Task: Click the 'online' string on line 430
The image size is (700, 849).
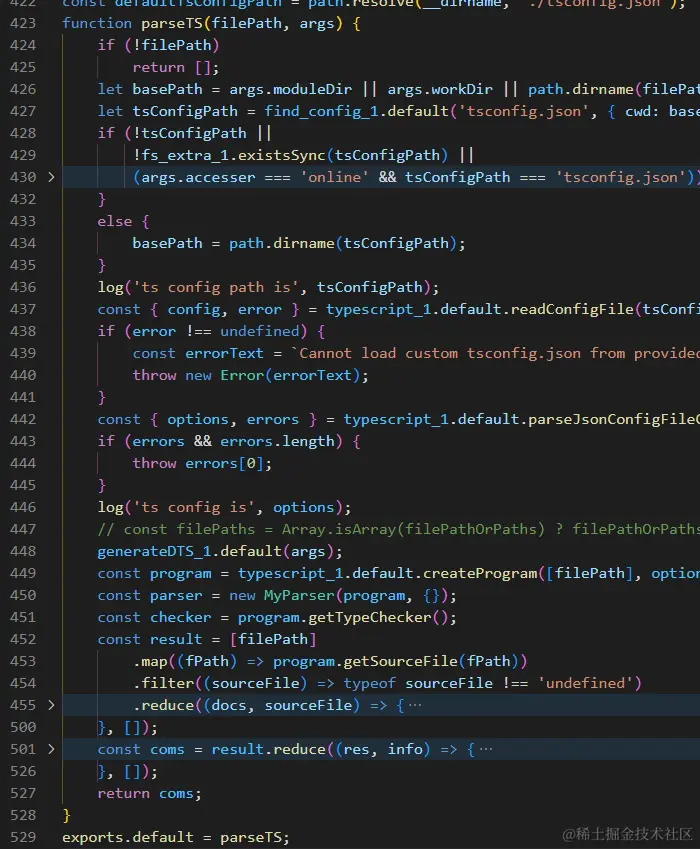Action: [334, 177]
